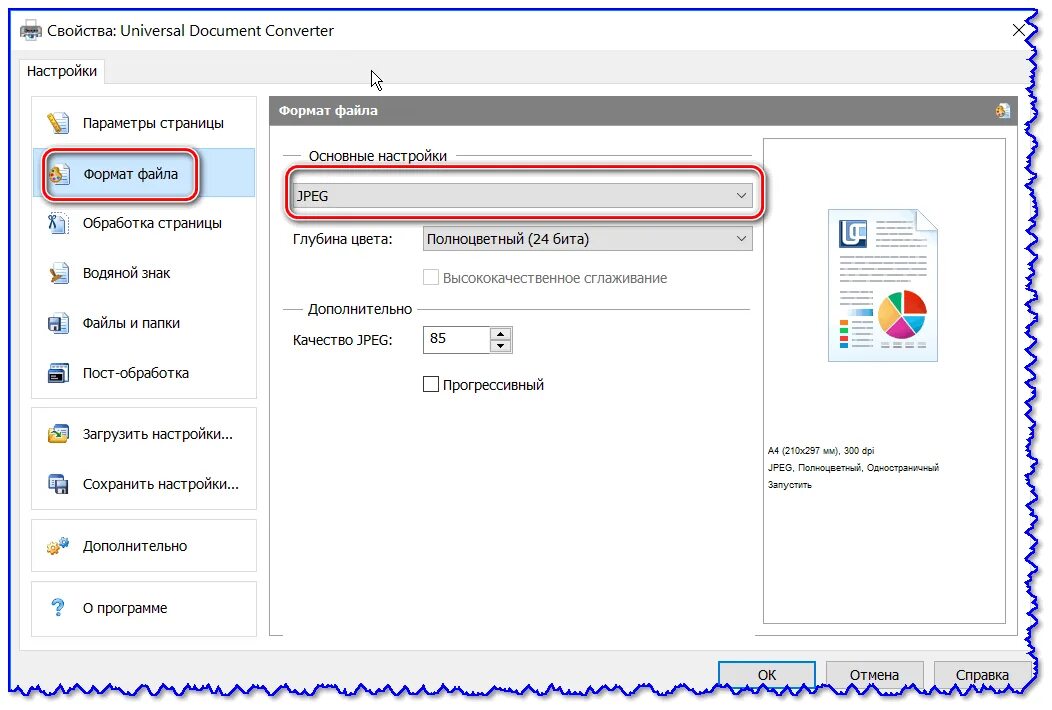1052x710 pixels.
Task: Go to Водяной знак settings
Action: click(144, 273)
